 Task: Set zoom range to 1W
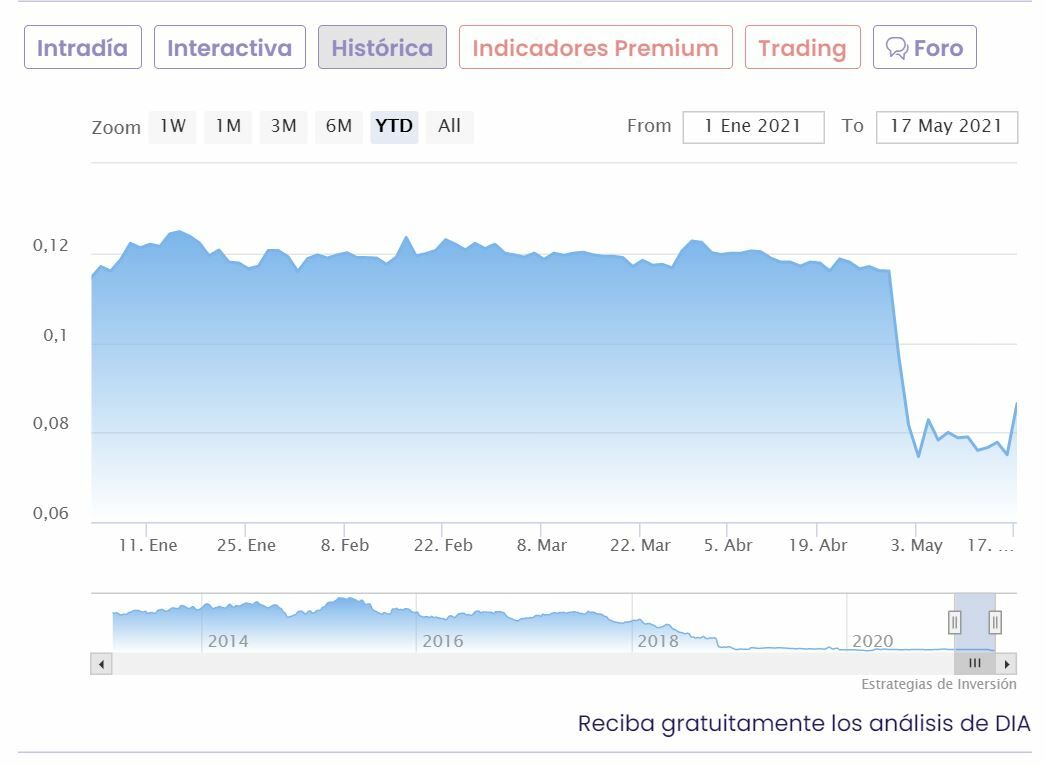[173, 126]
